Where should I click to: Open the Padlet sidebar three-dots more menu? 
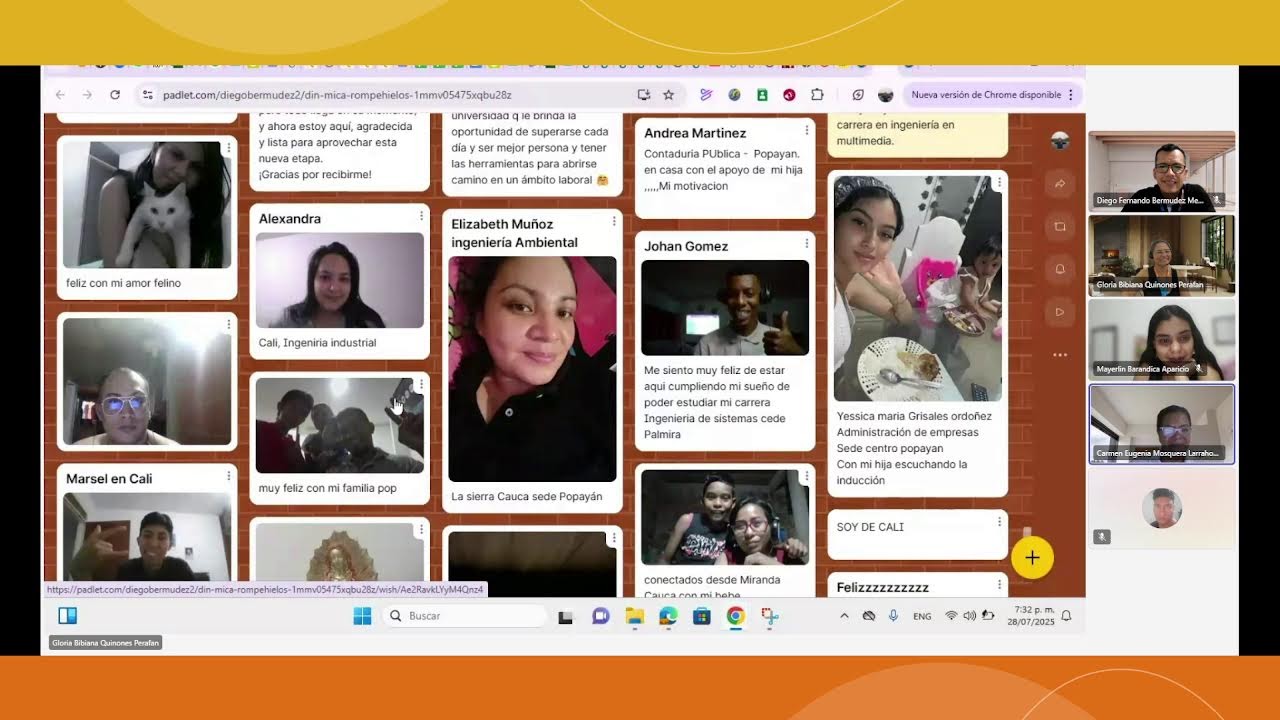coord(1060,355)
